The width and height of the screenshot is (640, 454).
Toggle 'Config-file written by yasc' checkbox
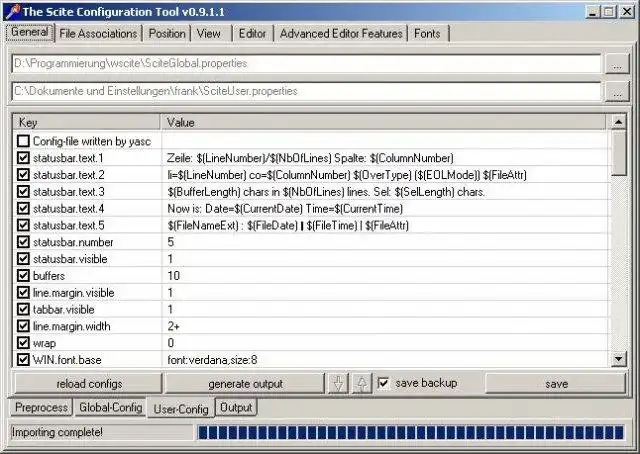click(x=23, y=141)
